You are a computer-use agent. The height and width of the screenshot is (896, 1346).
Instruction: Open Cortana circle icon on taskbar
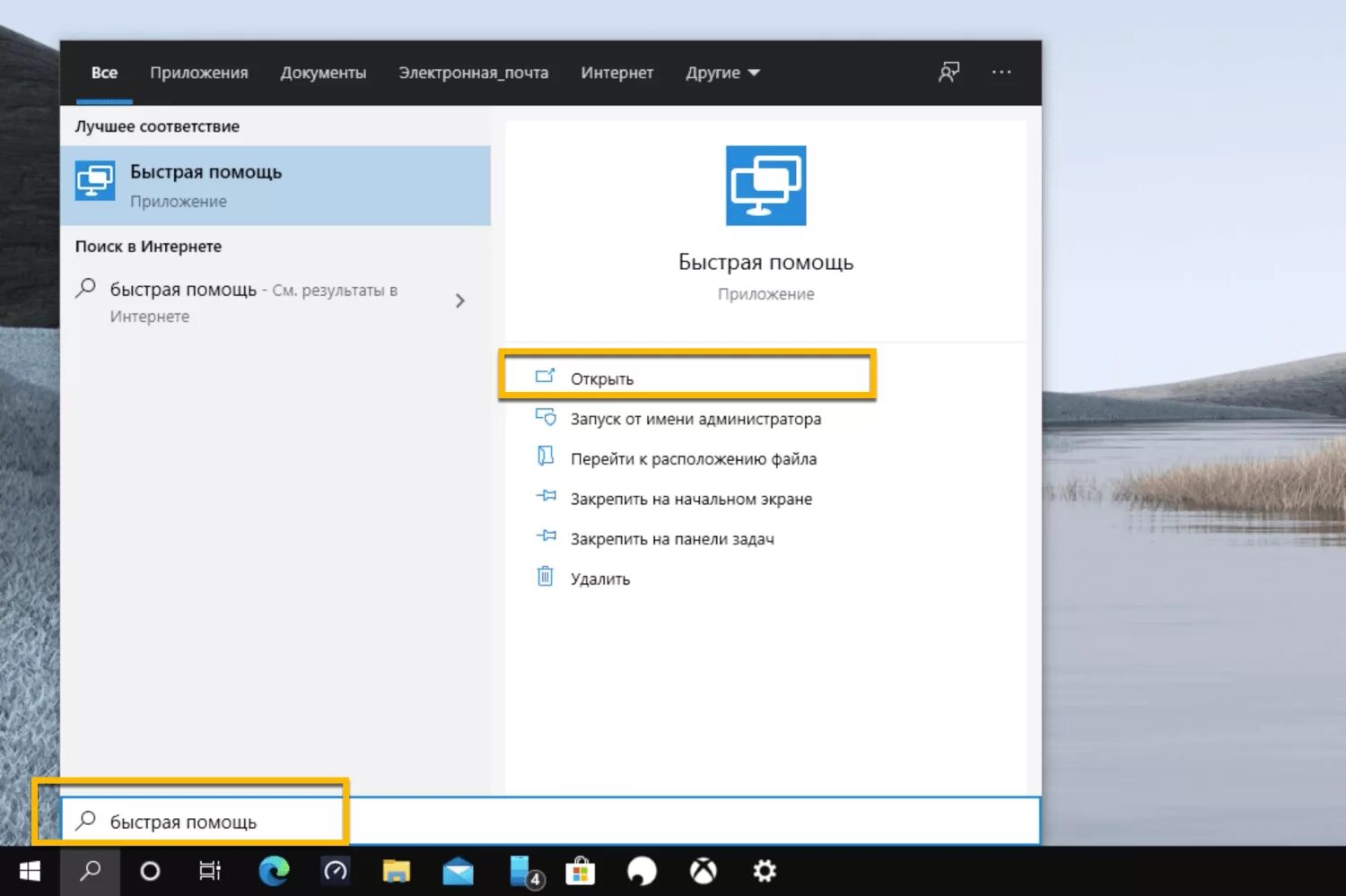pos(150,871)
